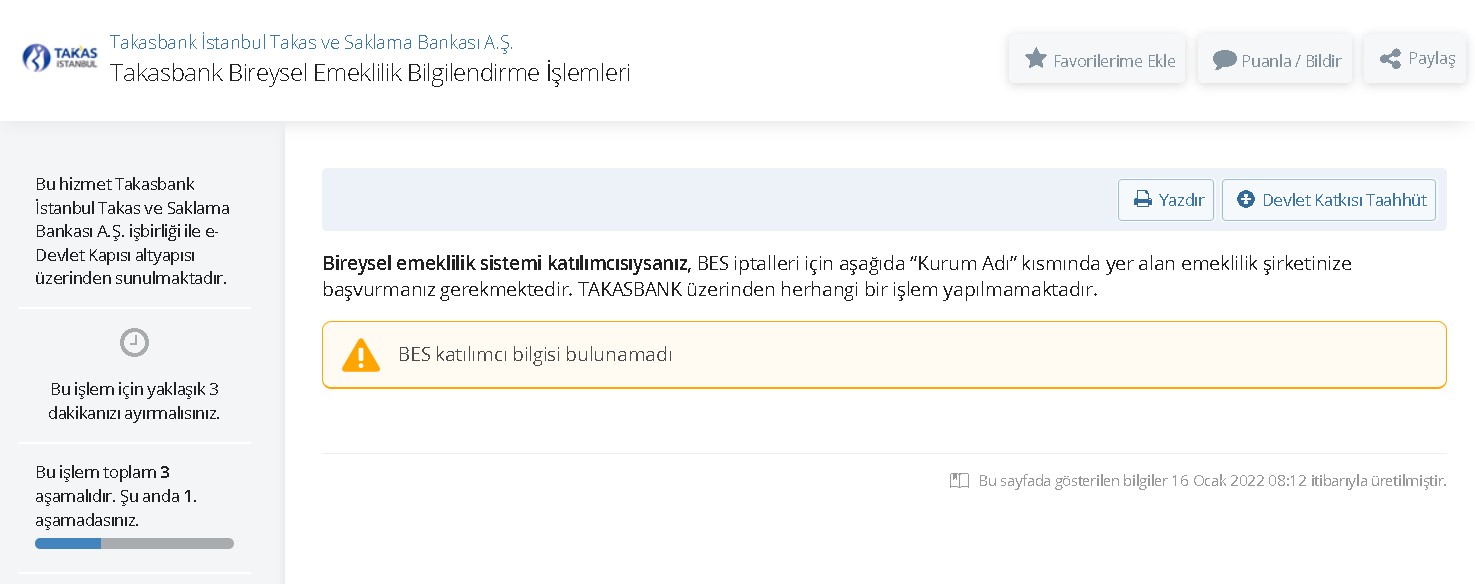Click the step progress bar
The height and width of the screenshot is (584, 1475).
[x=134, y=543]
